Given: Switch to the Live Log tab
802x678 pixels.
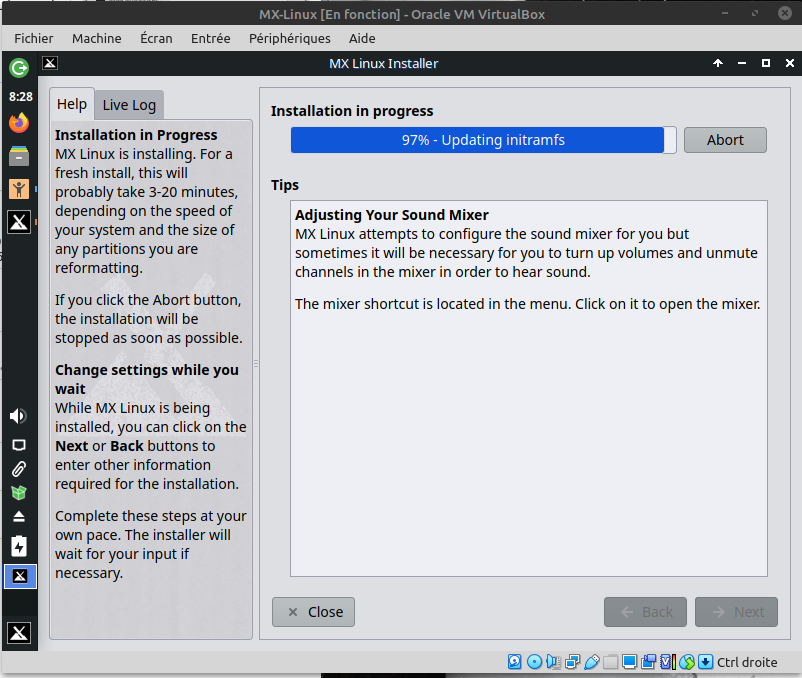Looking at the screenshot, I should pyautogui.click(x=129, y=105).
